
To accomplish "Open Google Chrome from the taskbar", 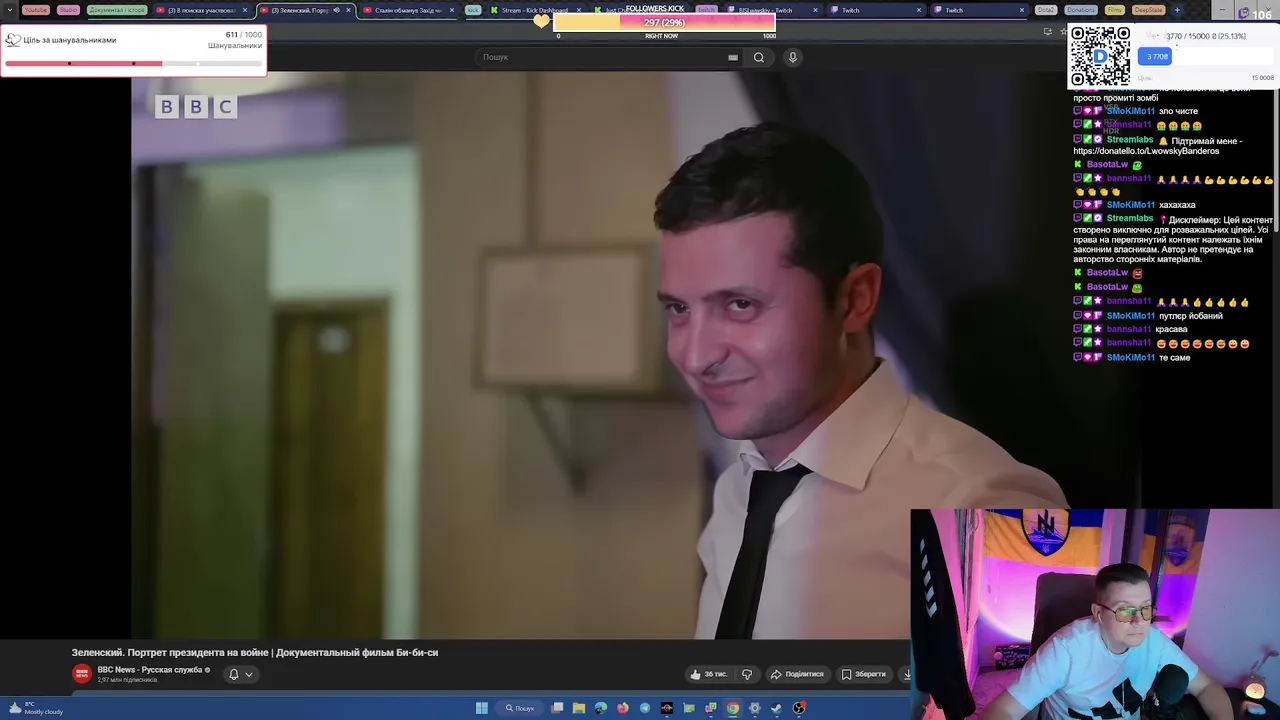I will 733,708.
